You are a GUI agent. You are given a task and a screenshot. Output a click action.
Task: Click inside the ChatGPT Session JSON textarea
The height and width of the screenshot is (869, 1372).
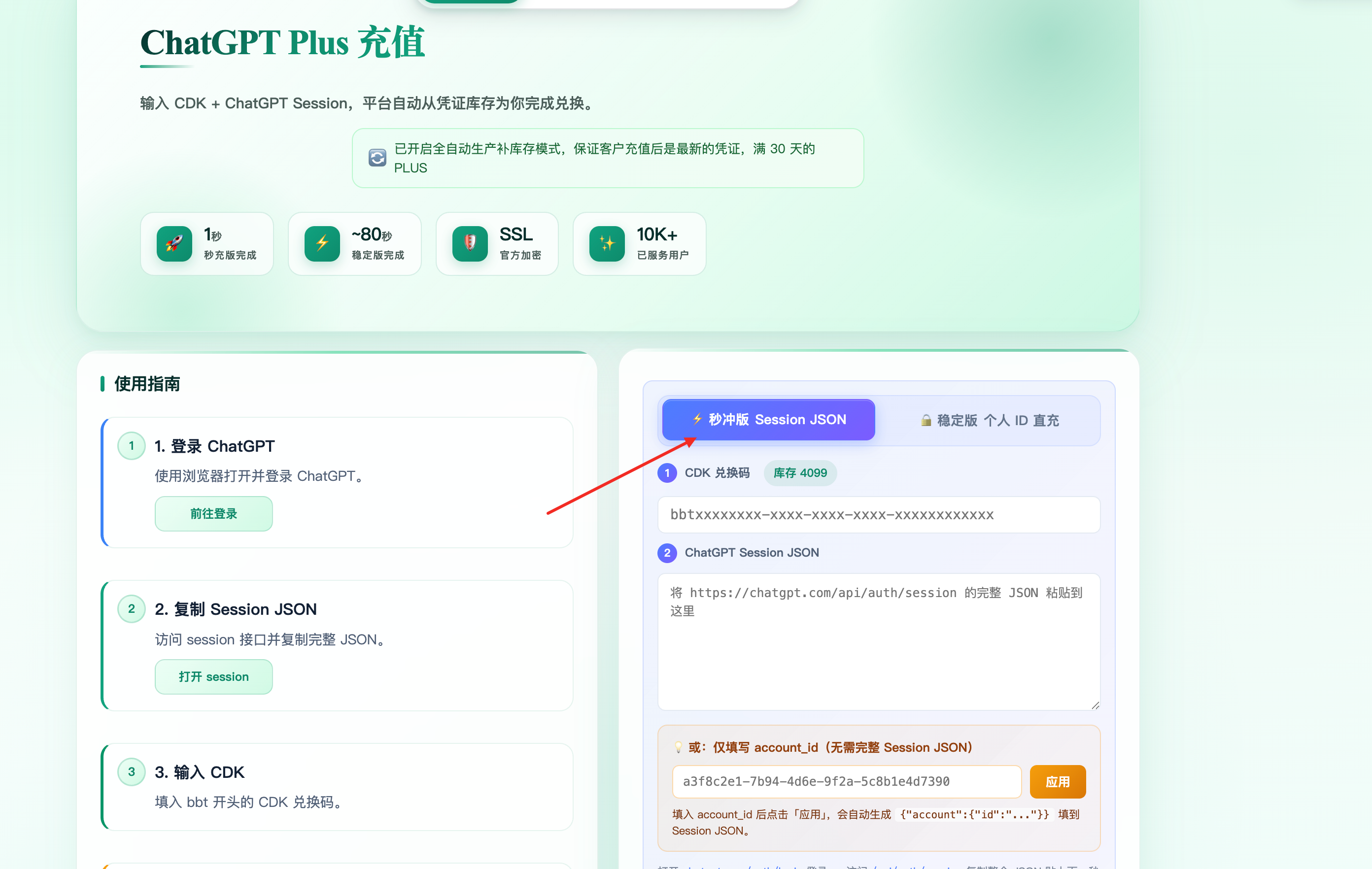(879, 642)
